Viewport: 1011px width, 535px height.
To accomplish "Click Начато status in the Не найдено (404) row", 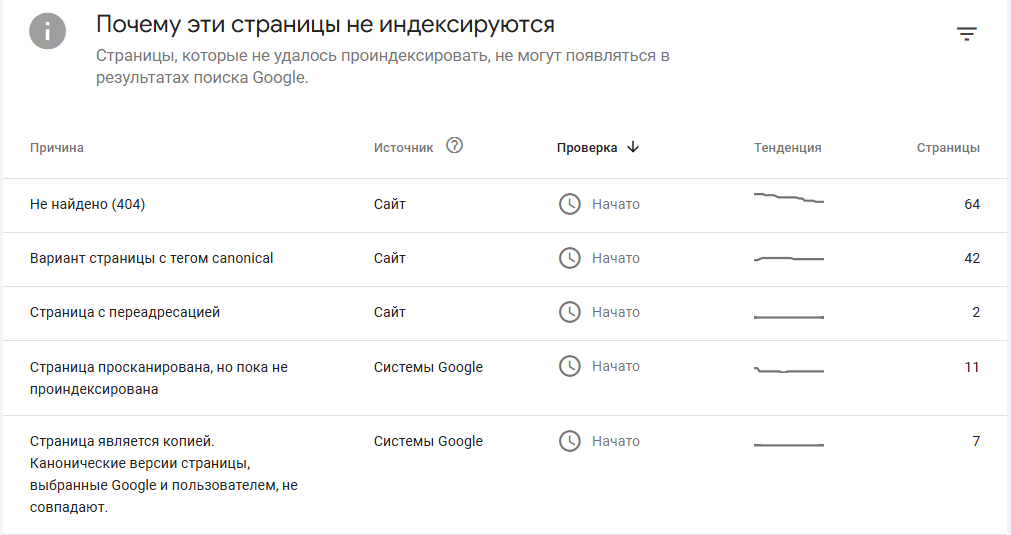I will (x=616, y=204).
